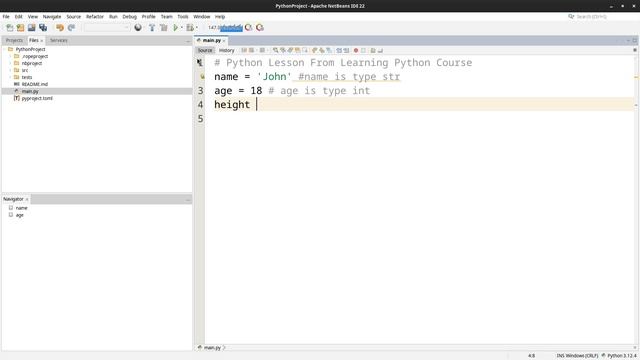Click the Clean and Build icon
This screenshot has width=640, height=360.
[x=164, y=28]
